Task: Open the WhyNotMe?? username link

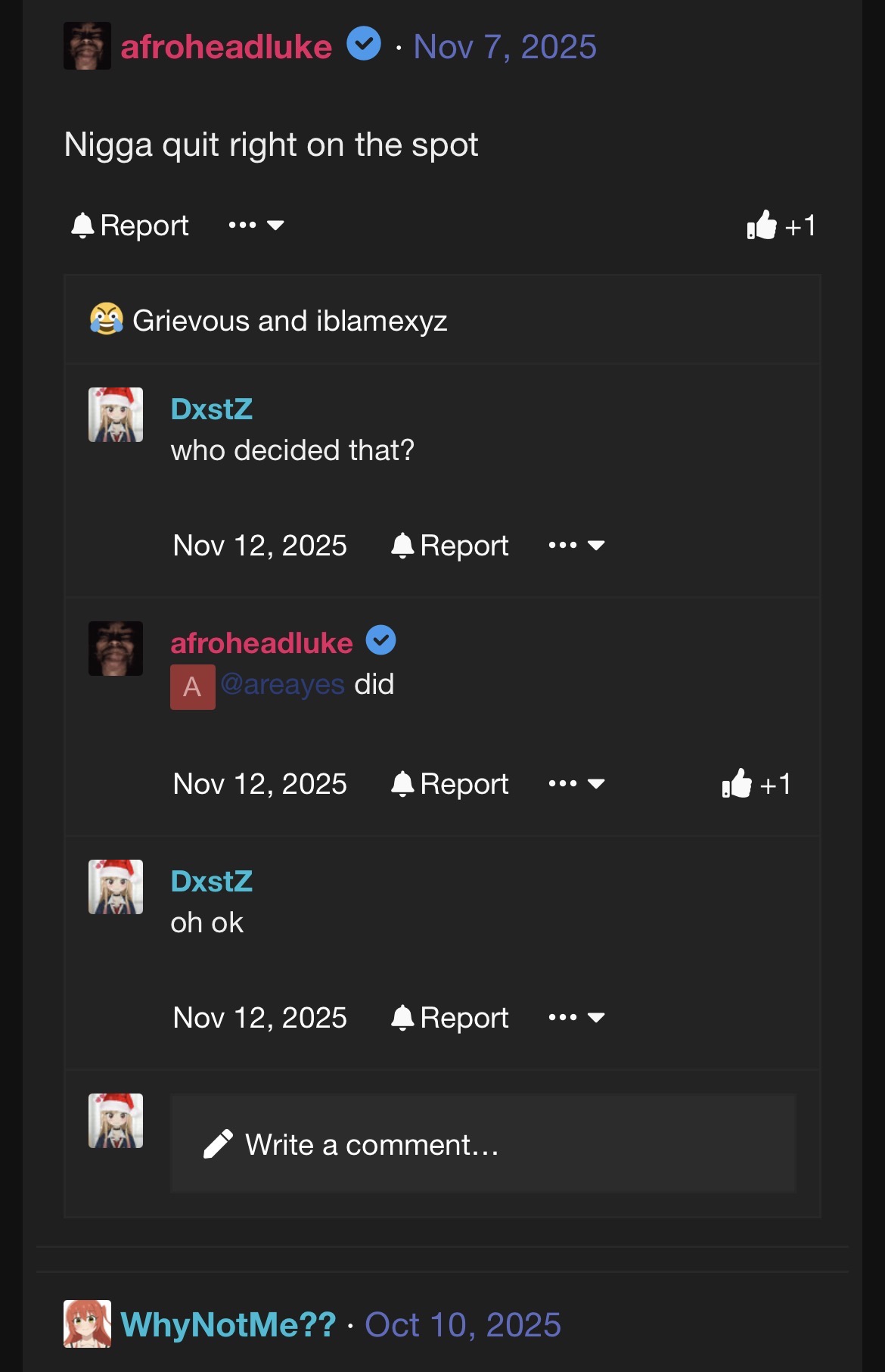Action: tap(228, 1324)
